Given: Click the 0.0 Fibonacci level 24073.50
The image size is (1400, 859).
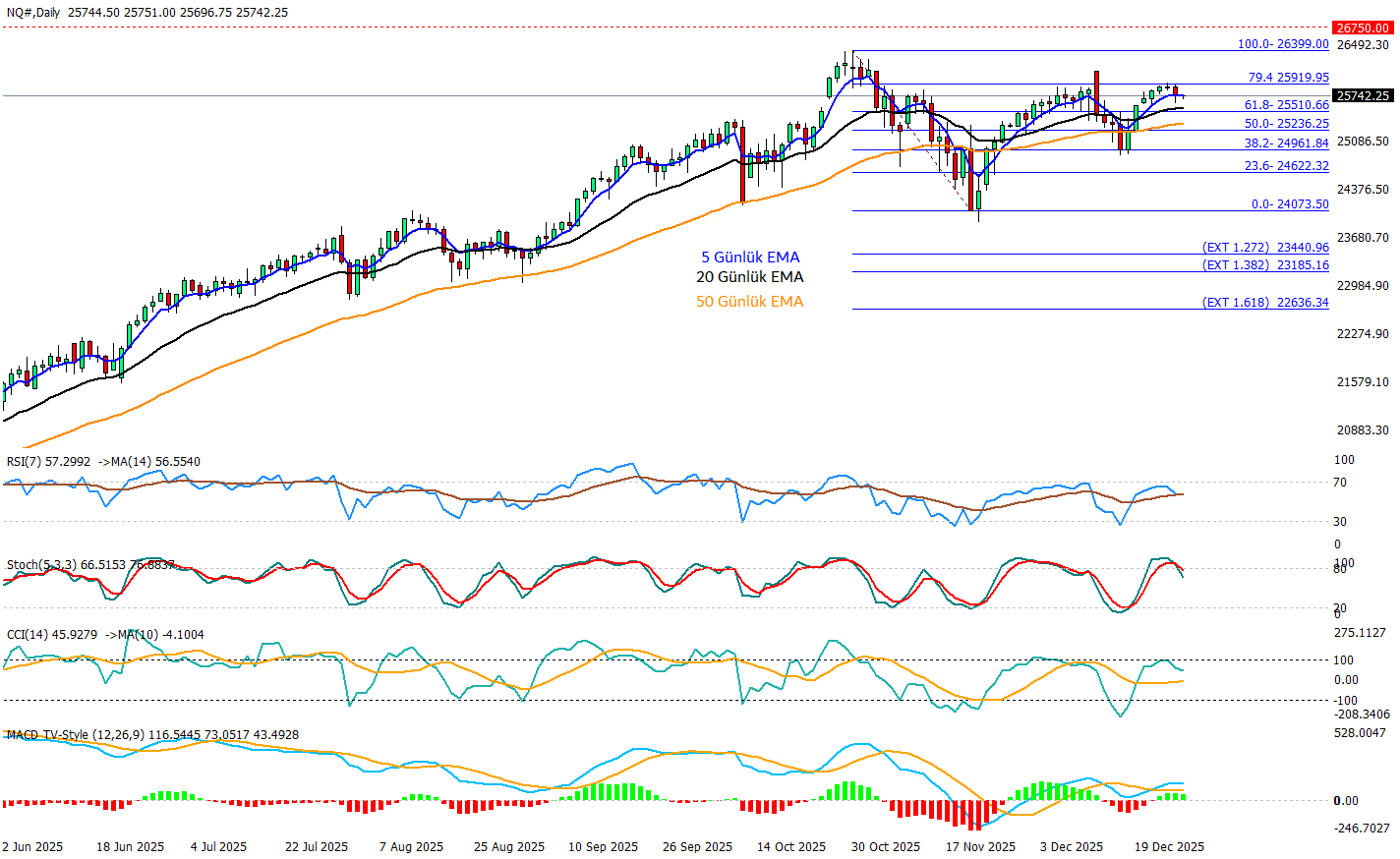Looking at the screenshot, I should click(1289, 204).
